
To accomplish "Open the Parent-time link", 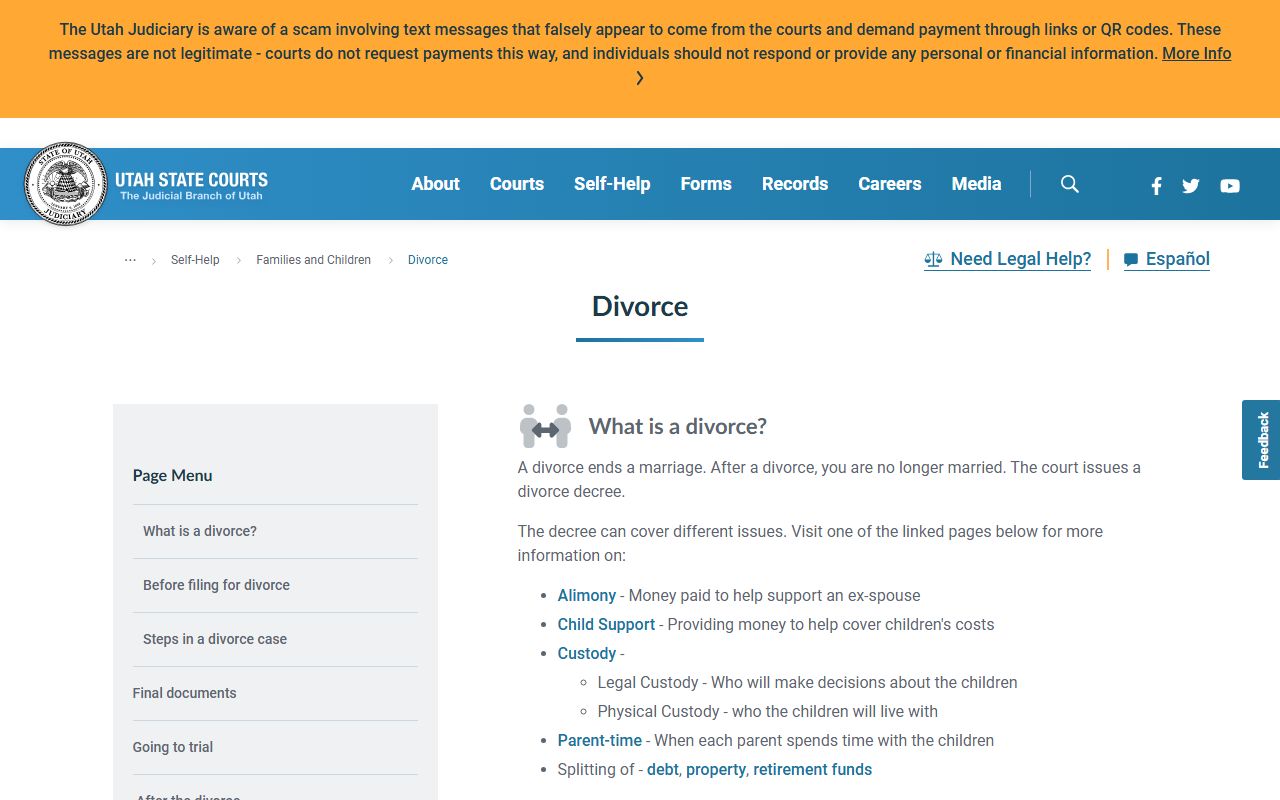I will pos(600,740).
